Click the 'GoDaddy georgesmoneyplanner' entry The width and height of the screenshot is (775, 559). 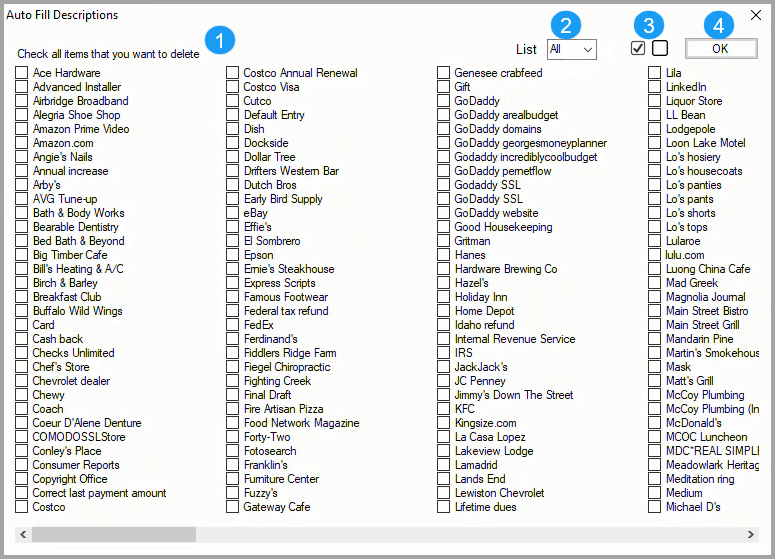pyautogui.click(x=531, y=143)
